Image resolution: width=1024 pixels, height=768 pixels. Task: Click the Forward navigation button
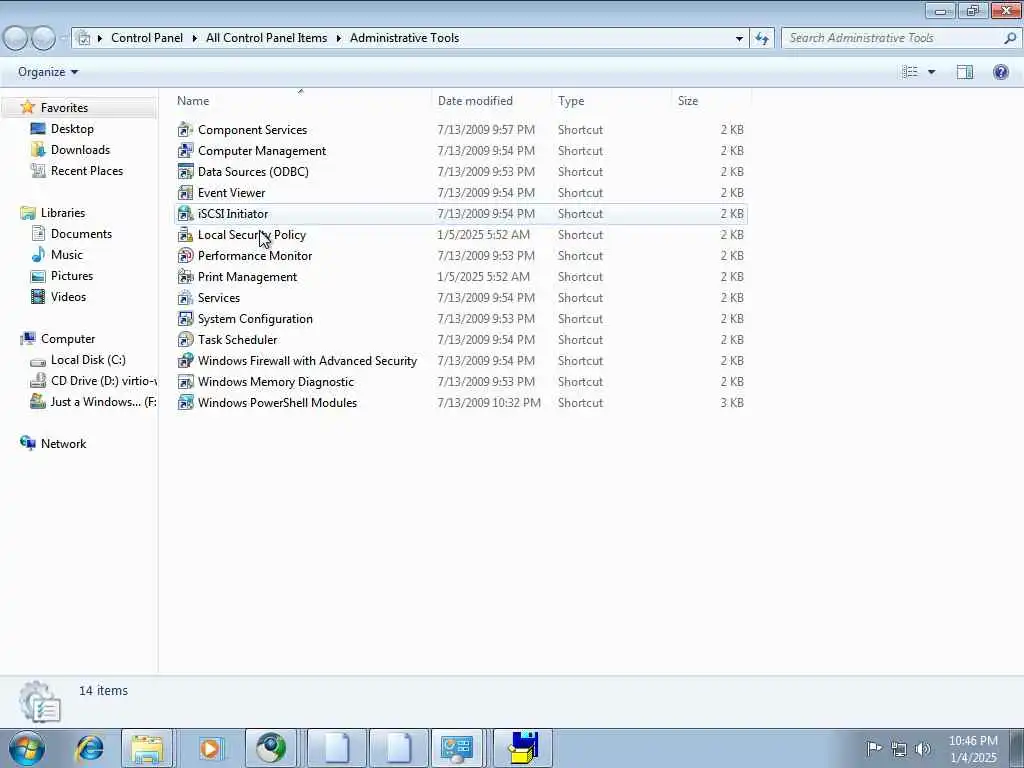44,39
